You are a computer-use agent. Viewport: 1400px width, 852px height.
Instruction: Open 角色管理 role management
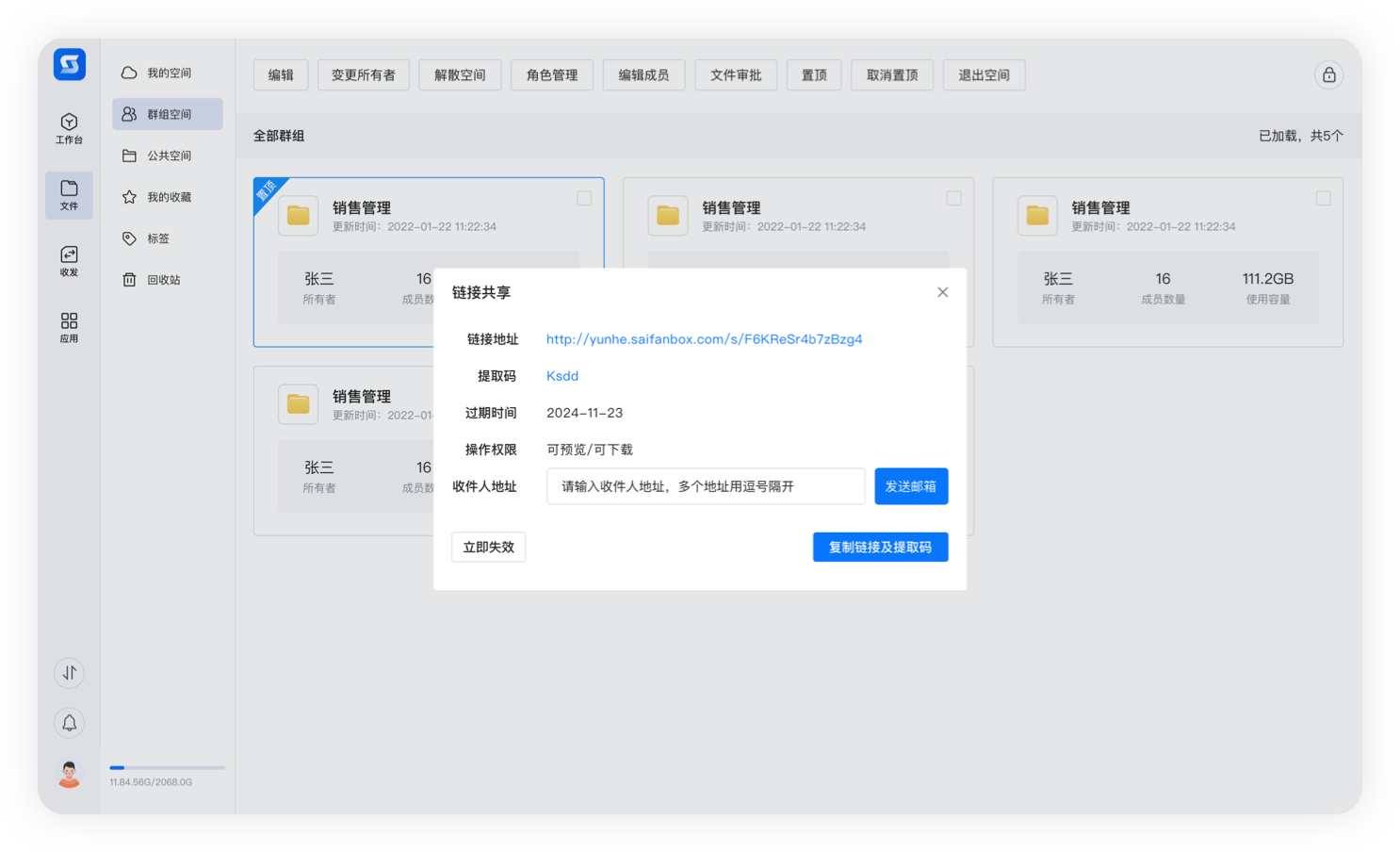pyautogui.click(x=552, y=74)
